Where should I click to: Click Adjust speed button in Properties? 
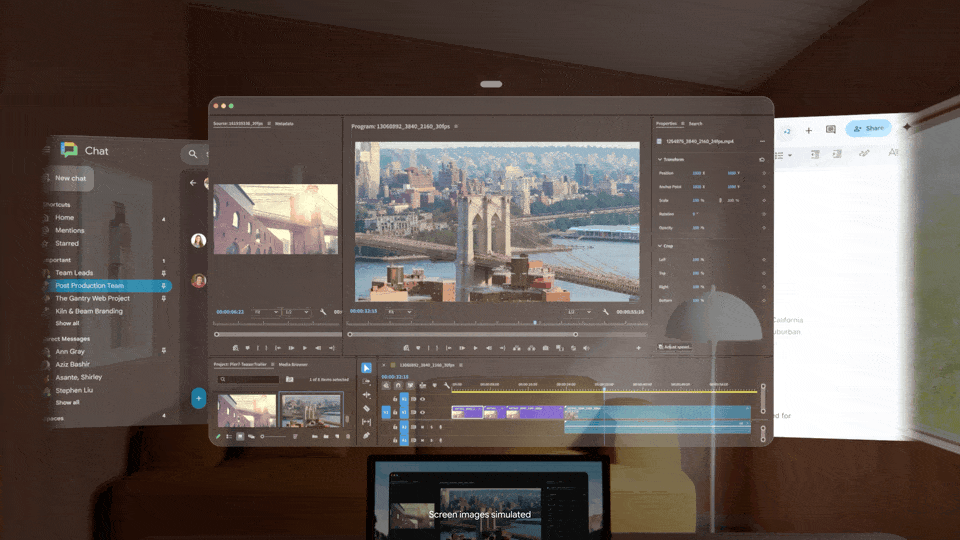(x=674, y=347)
